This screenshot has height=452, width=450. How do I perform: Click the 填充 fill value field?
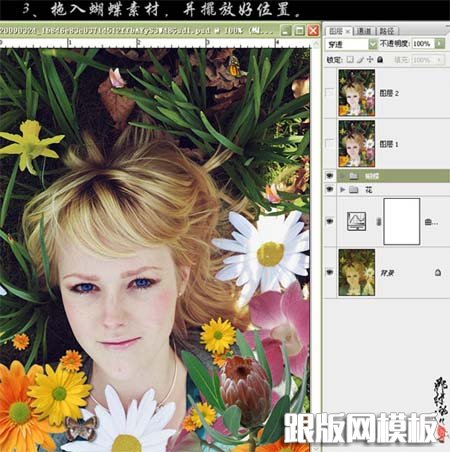click(423, 60)
